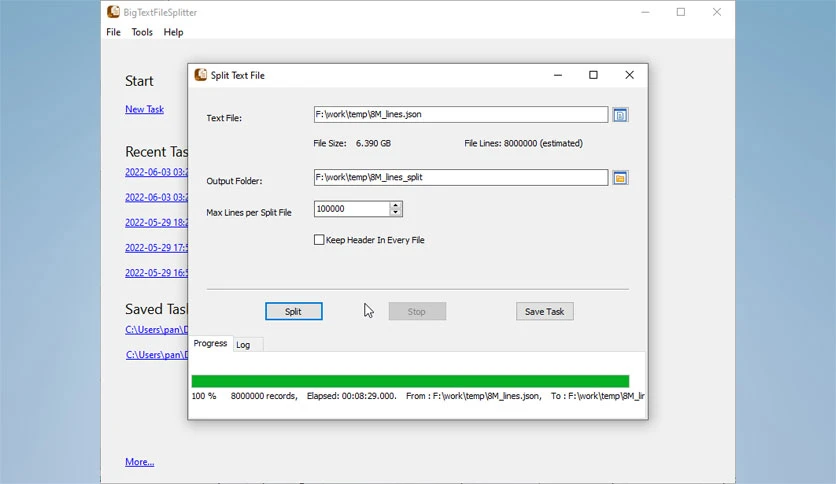
Task: Open second recent task dated 2022-06-03
Action: point(156,197)
